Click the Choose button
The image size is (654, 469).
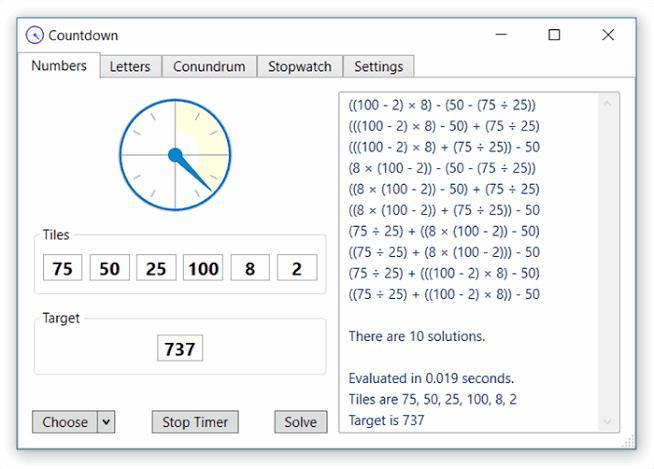pyautogui.click(x=65, y=422)
